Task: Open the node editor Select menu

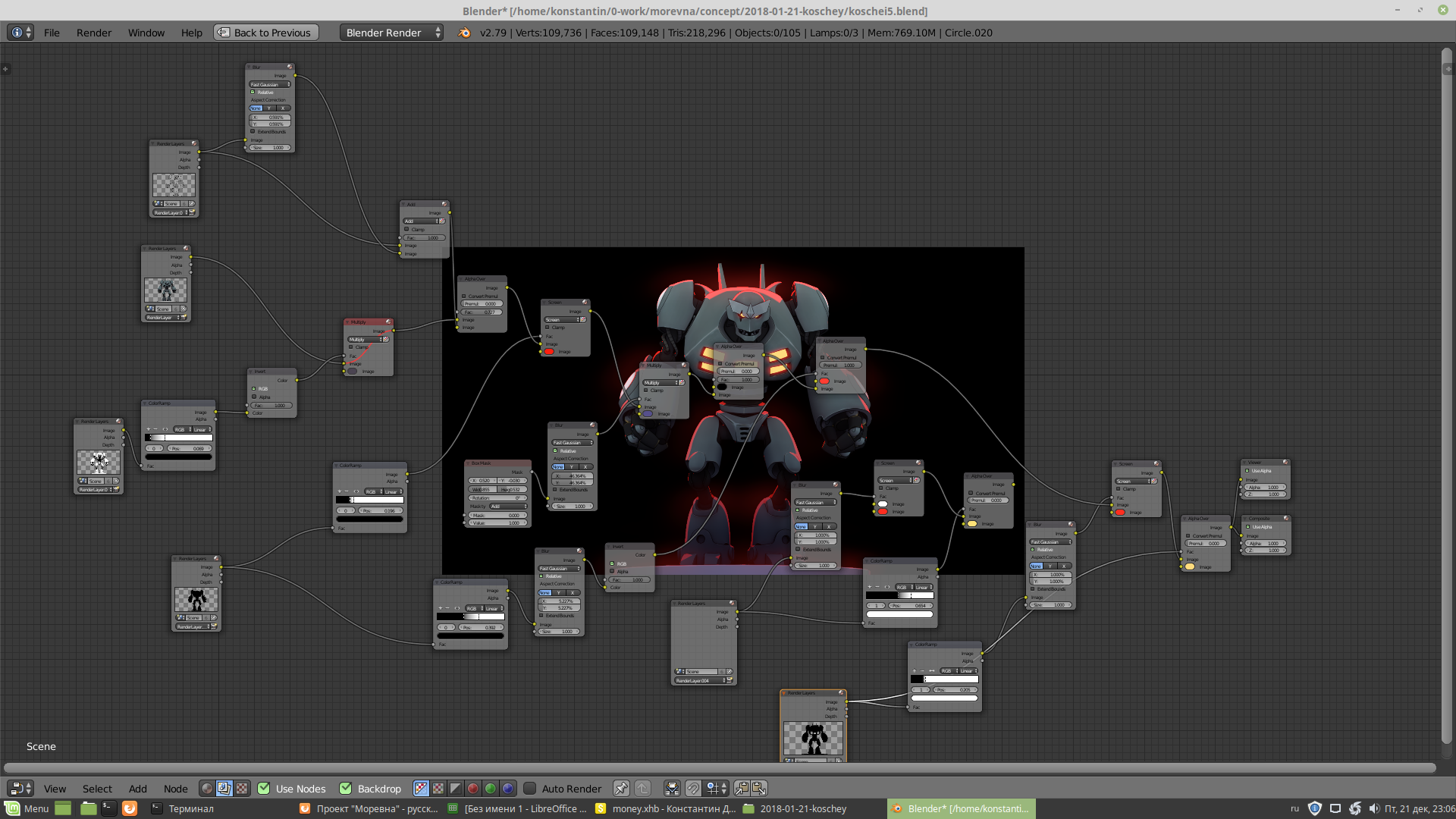Action: (x=97, y=789)
